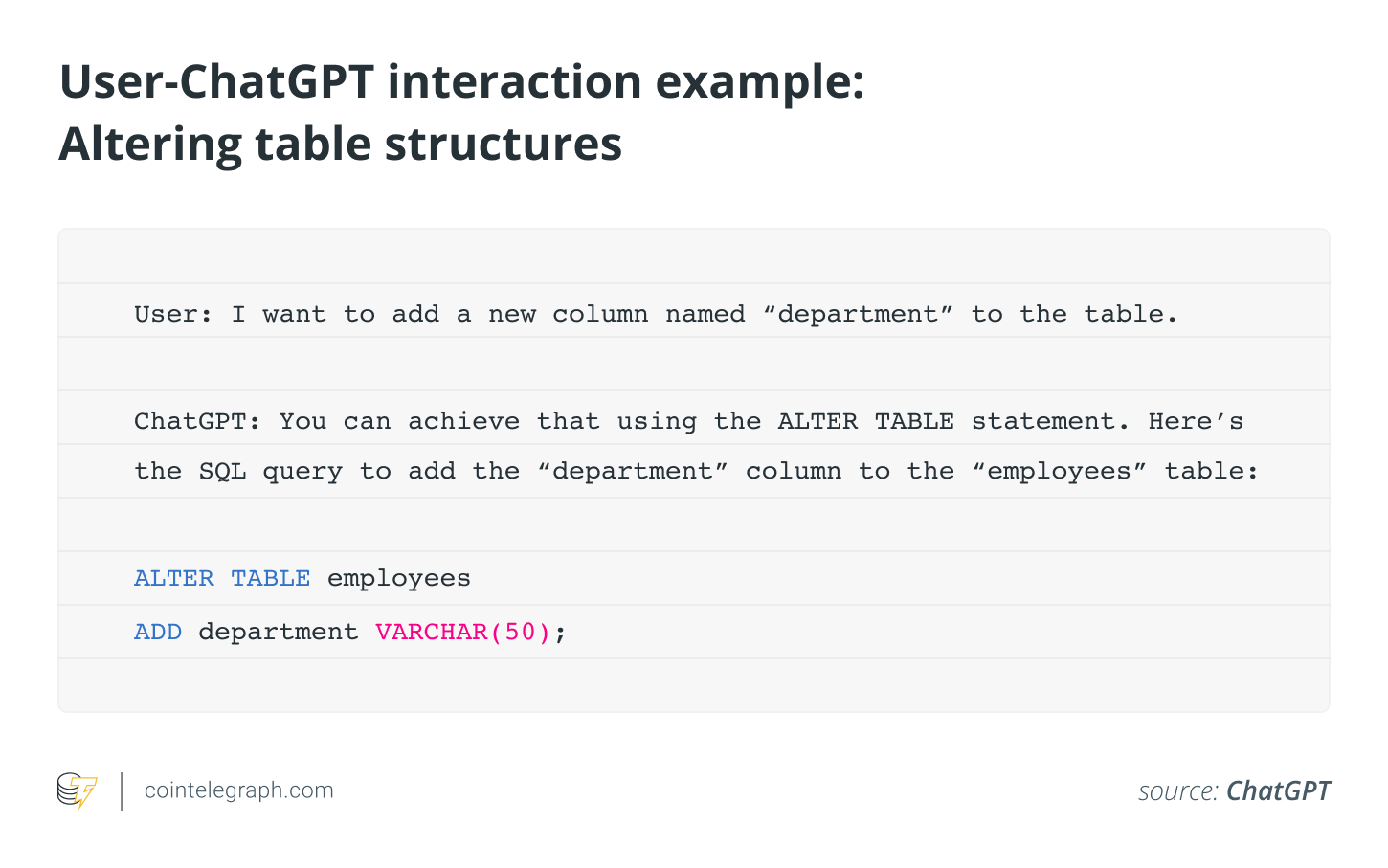Click "department" after the blue ADD keyword
Screen dimensions: 1388x868
pyautogui.click(x=278, y=632)
